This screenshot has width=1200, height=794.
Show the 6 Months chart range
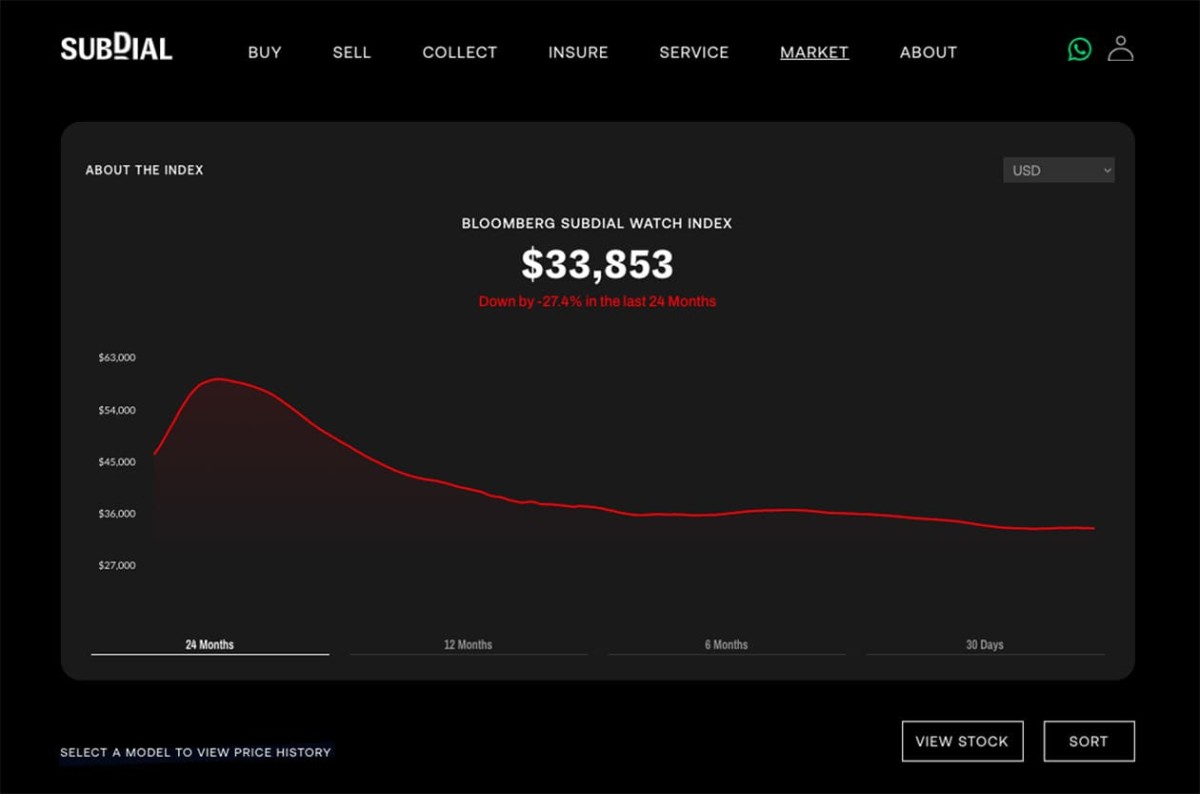click(x=726, y=645)
